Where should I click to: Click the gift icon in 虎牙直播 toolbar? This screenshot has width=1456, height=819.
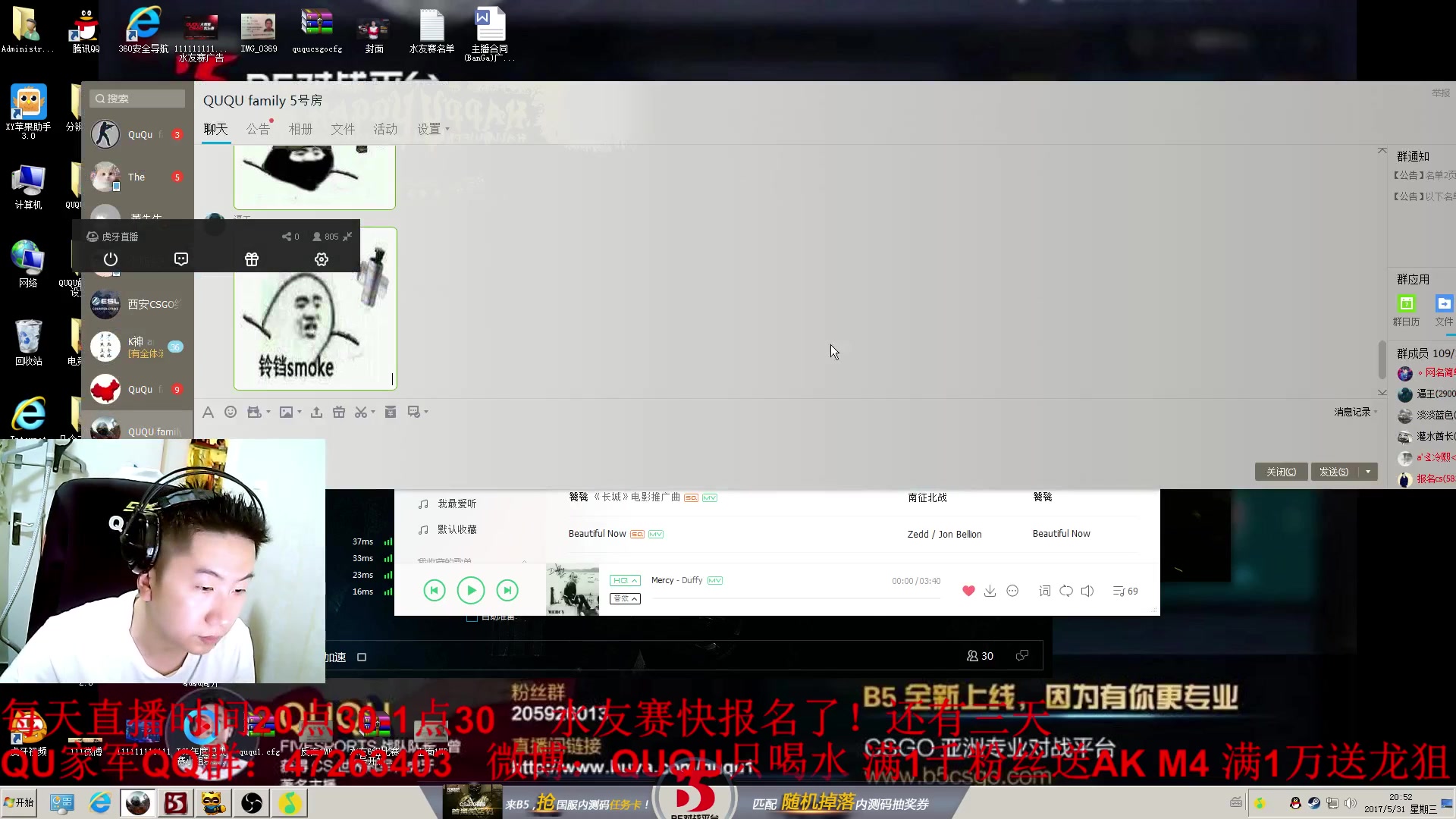point(251,259)
